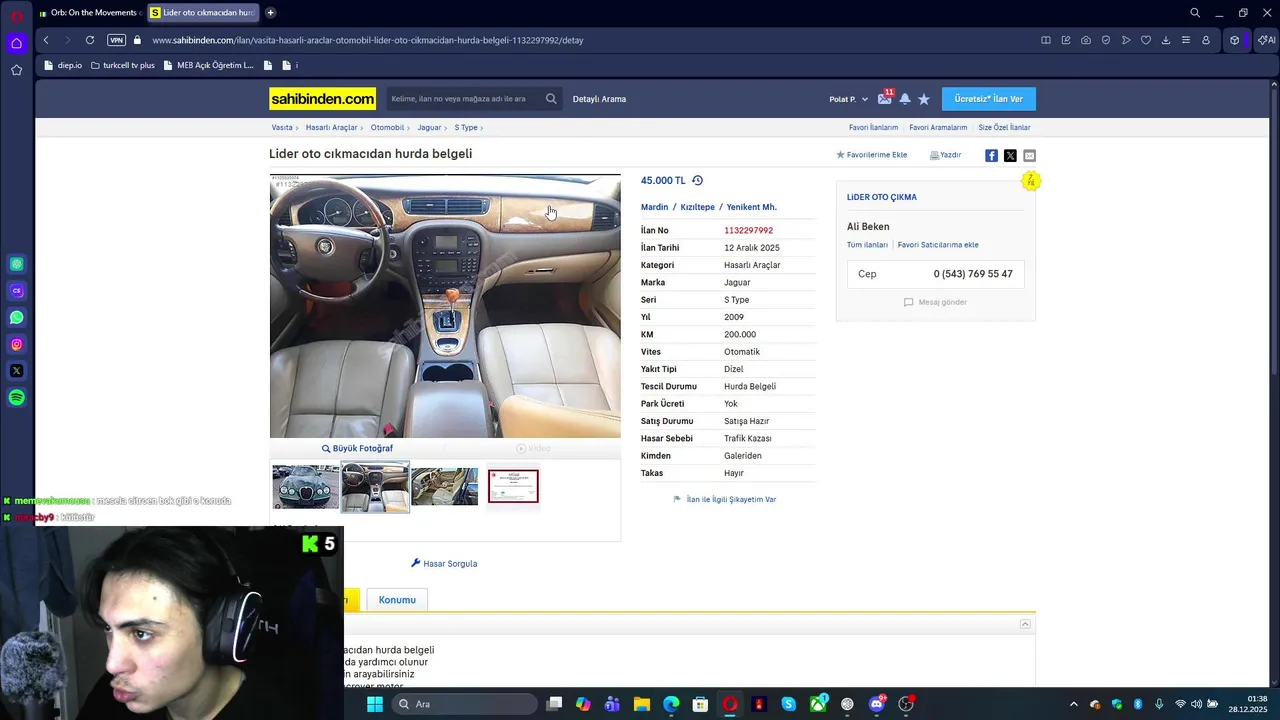Viewport: 1280px width, 720px height.
Task: Open the notifications bell icon
Action: (x=905, y=99)
